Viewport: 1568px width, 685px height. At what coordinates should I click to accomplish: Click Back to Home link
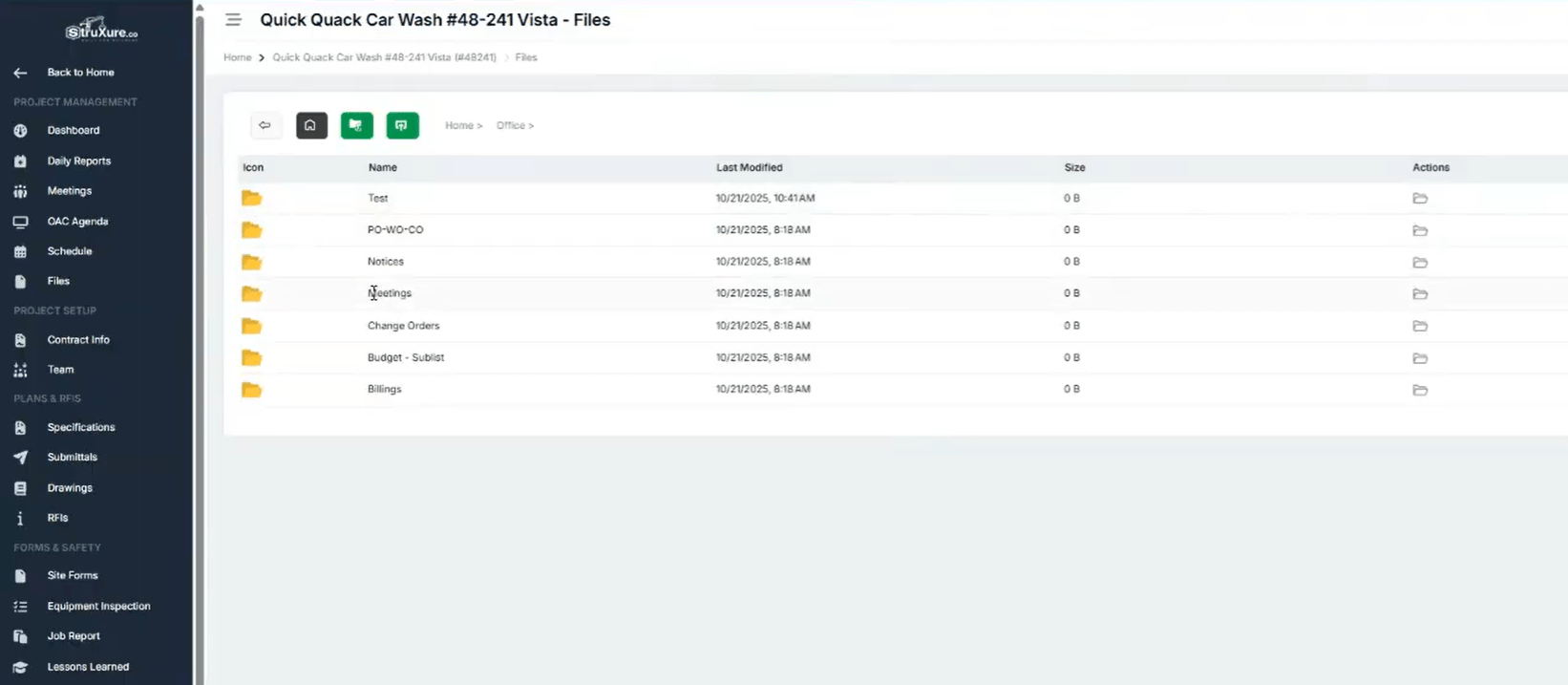tap(80, 72)
